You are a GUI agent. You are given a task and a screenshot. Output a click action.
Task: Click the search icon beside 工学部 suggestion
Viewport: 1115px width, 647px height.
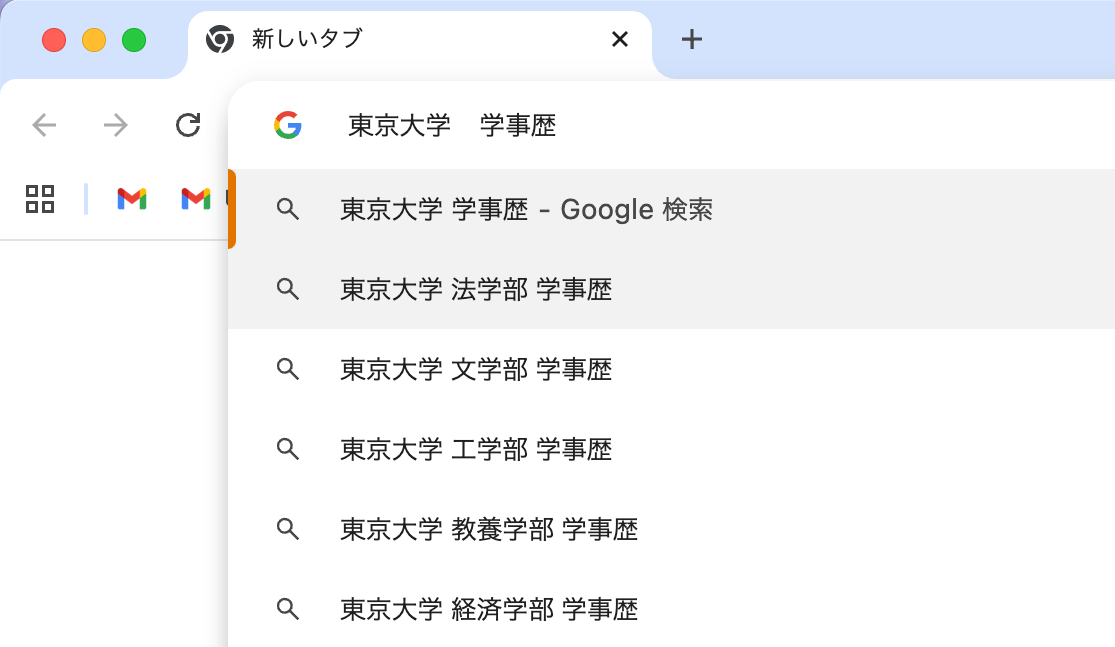288,449
